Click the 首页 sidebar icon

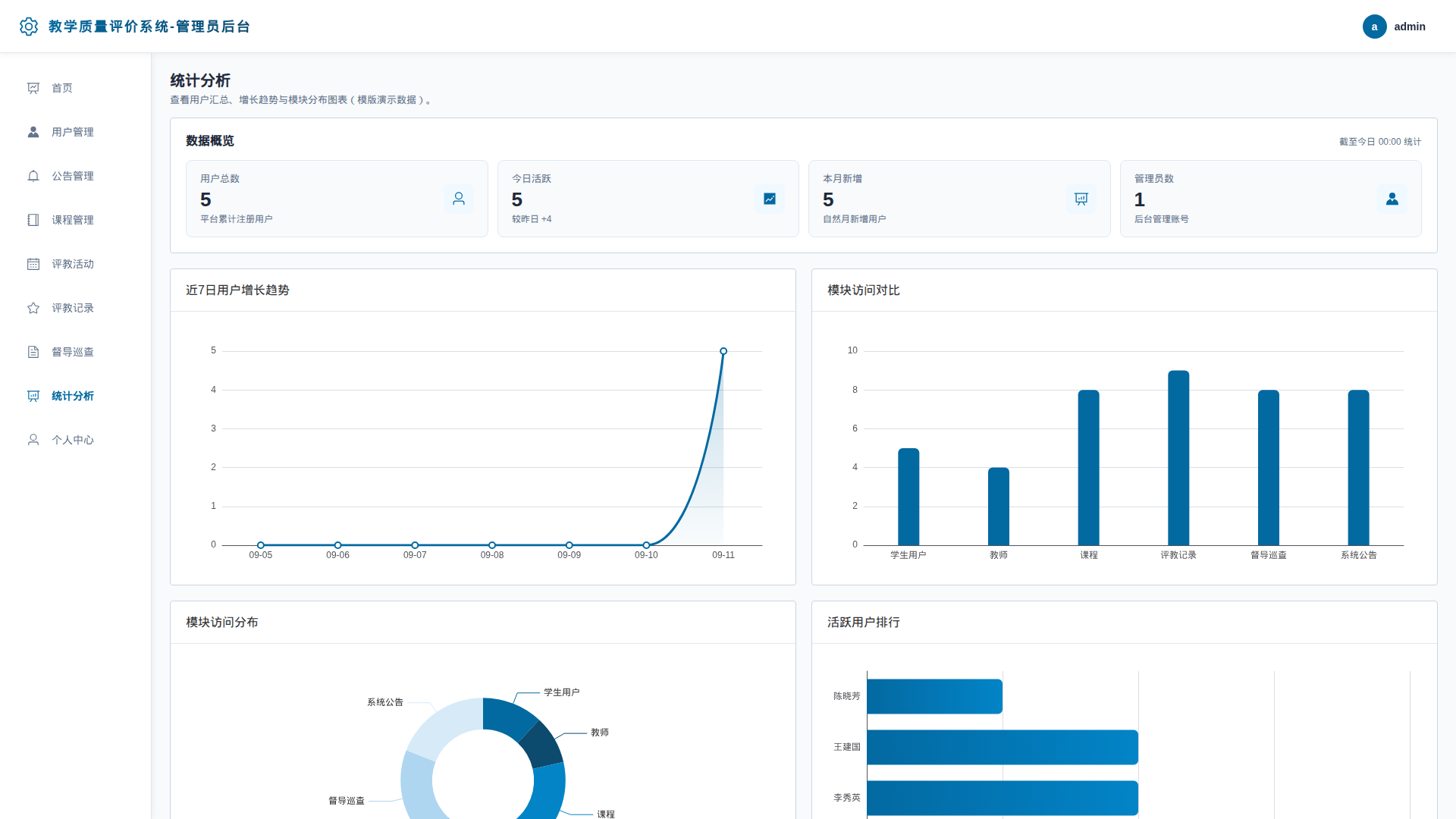click(33, 88)
